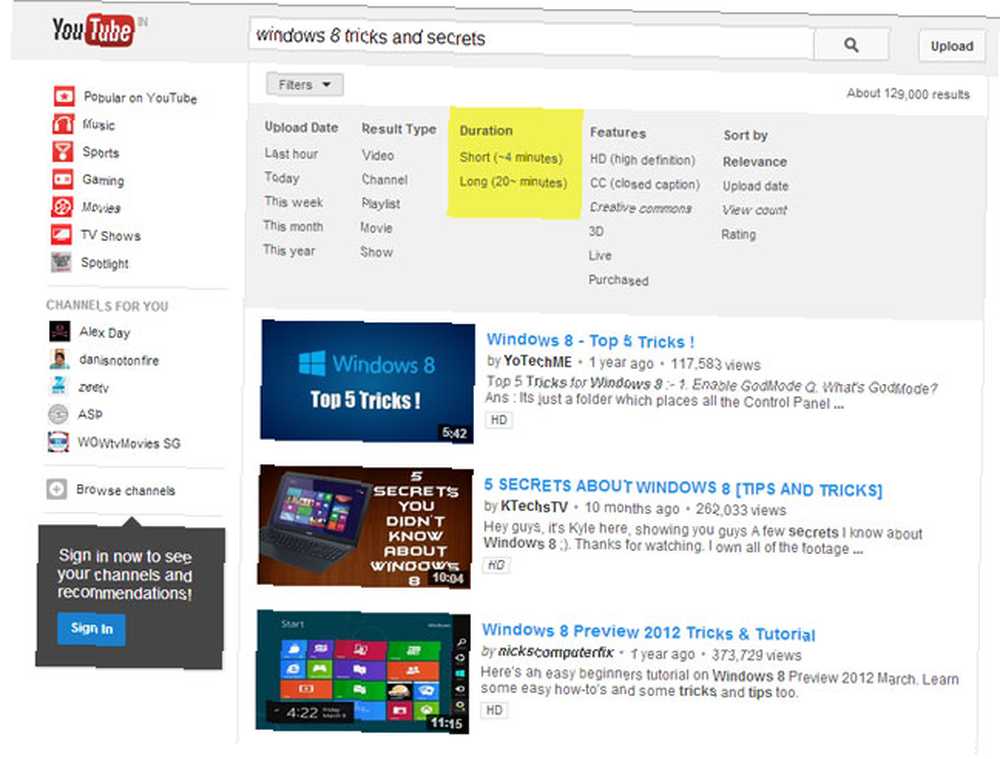The width and height of the screenshot is (1000, 759).
Task: Filter uploads by This month
Action: (293, 226)
